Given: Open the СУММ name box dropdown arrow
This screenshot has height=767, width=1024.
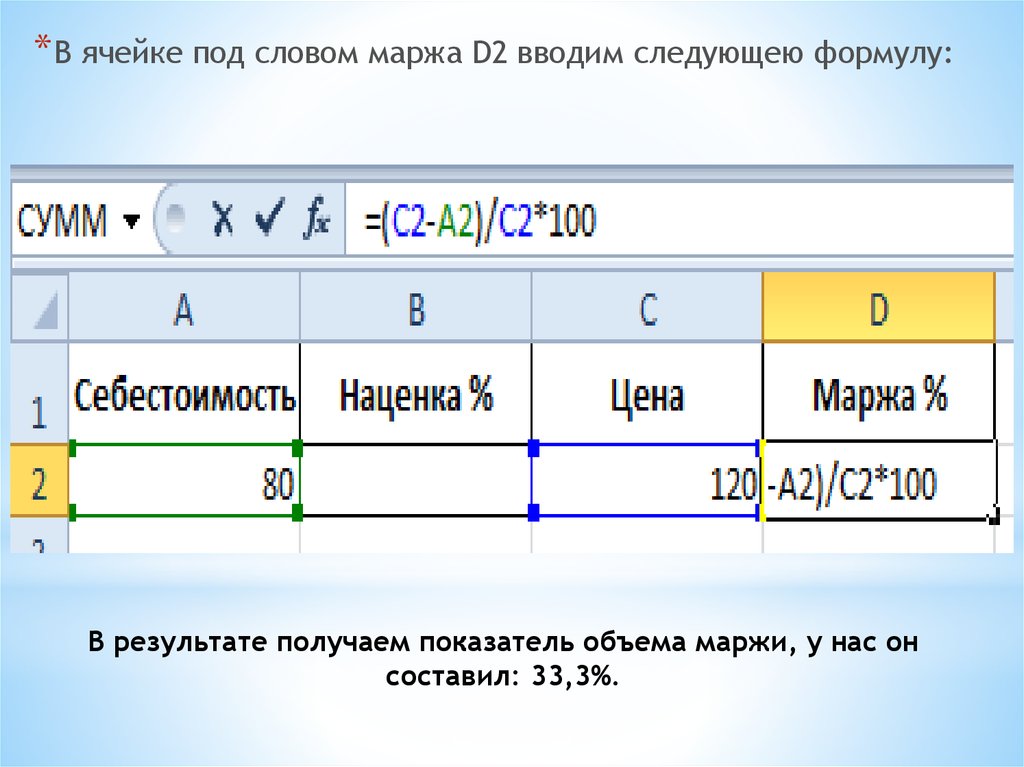Looking at the screenshot, I should [131, 220].
